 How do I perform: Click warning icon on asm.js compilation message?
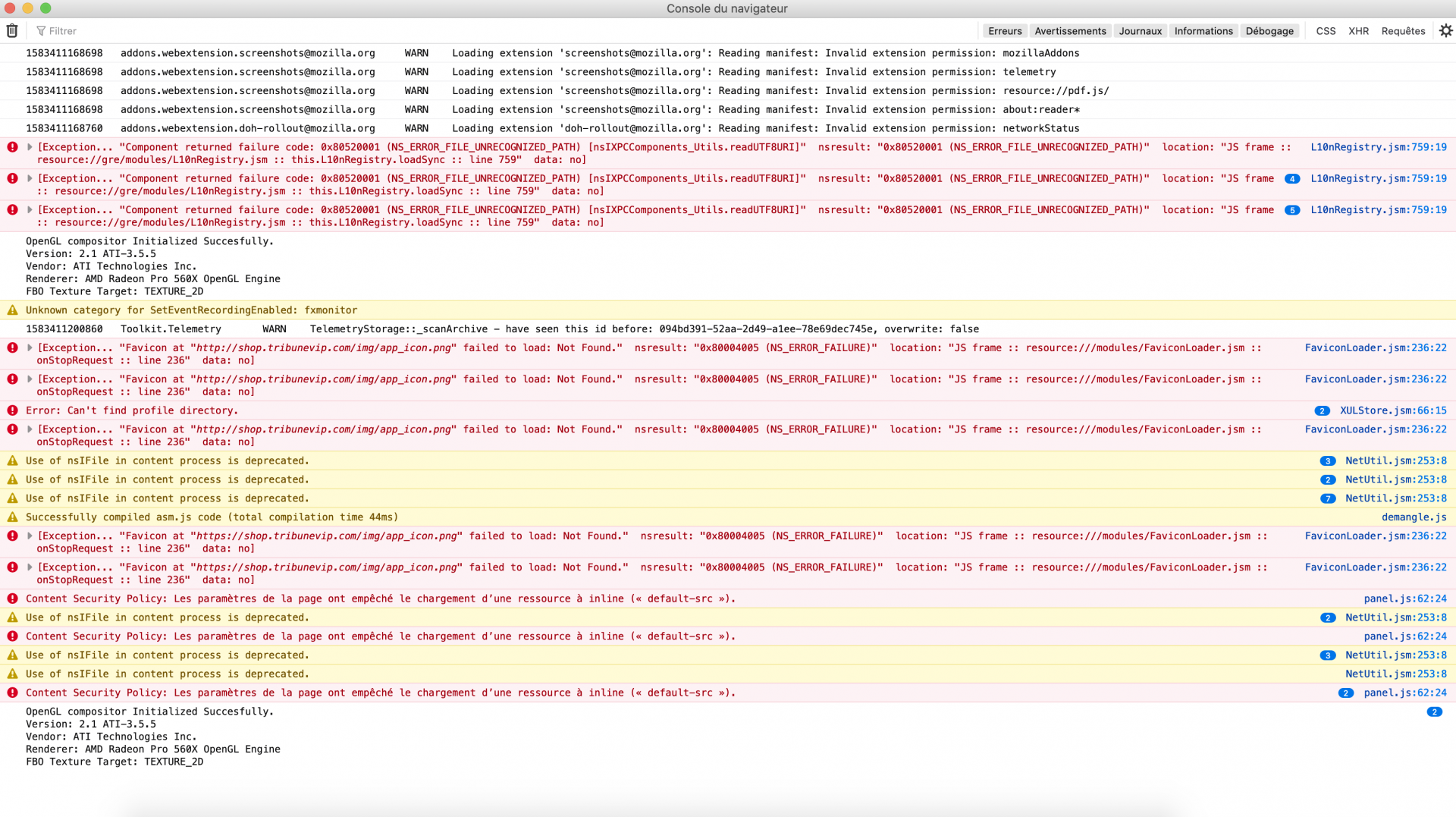point(12,517)
